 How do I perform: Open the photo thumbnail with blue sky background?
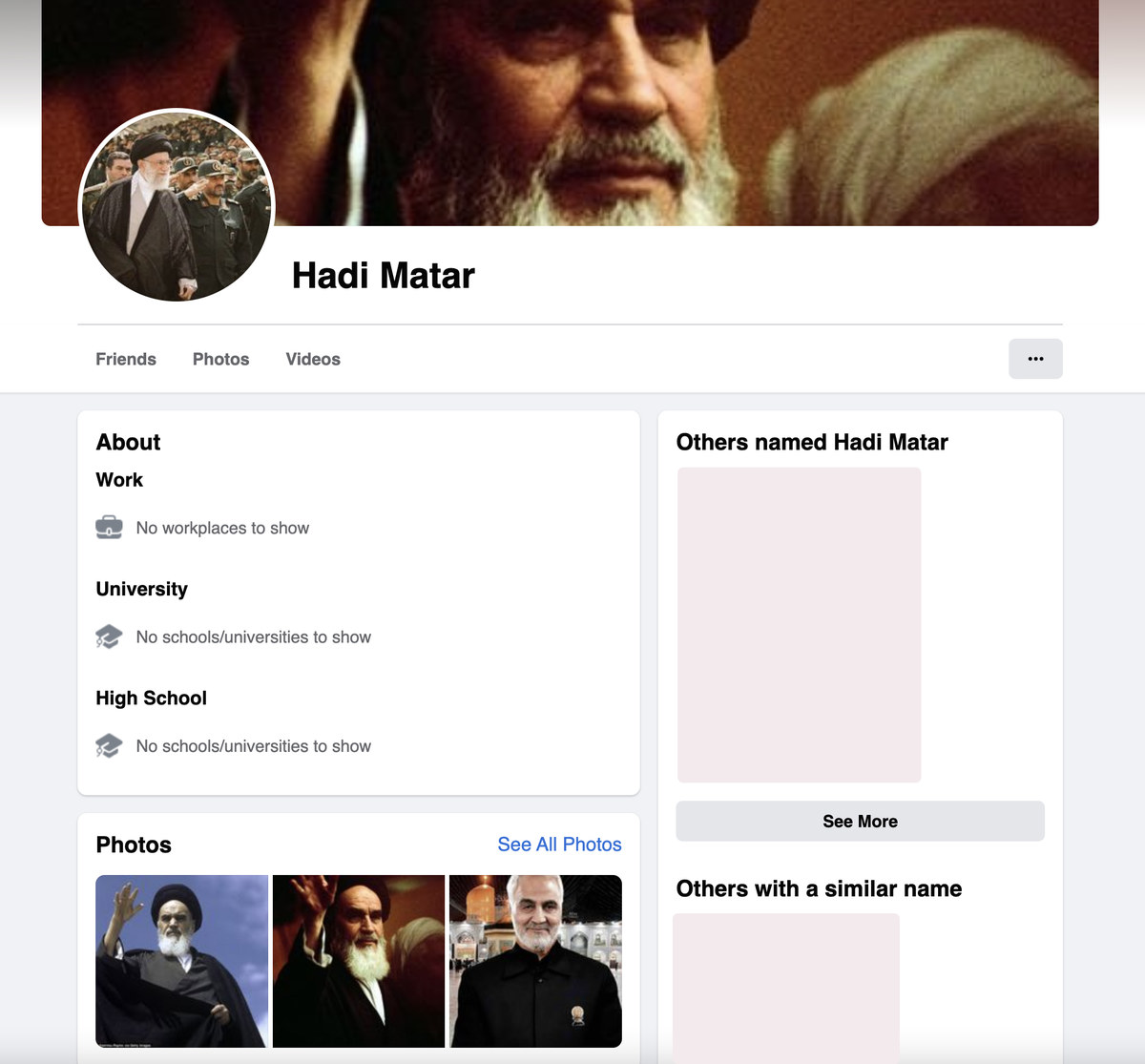(181, 961)
